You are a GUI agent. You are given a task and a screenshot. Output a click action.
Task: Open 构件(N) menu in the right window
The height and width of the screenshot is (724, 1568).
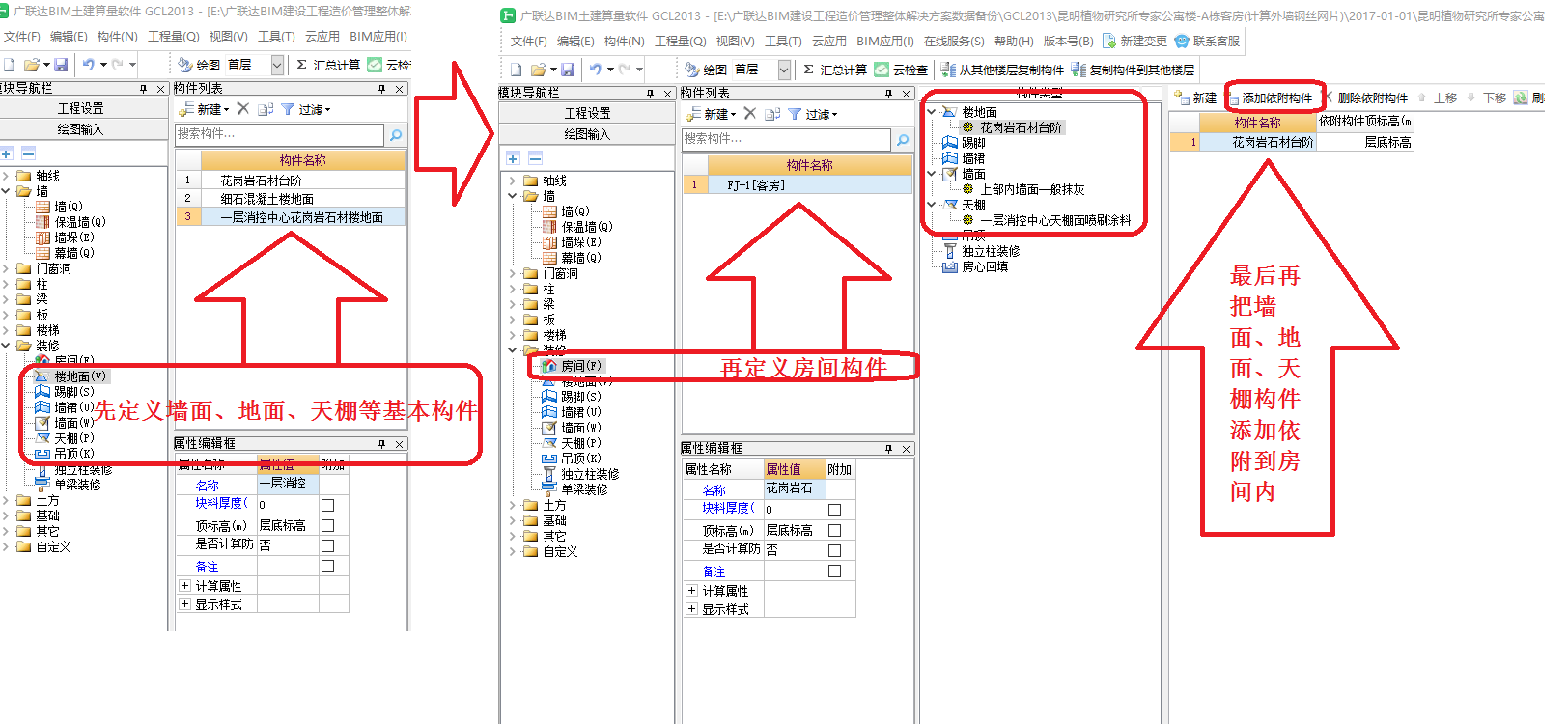(x=624, y=42)
